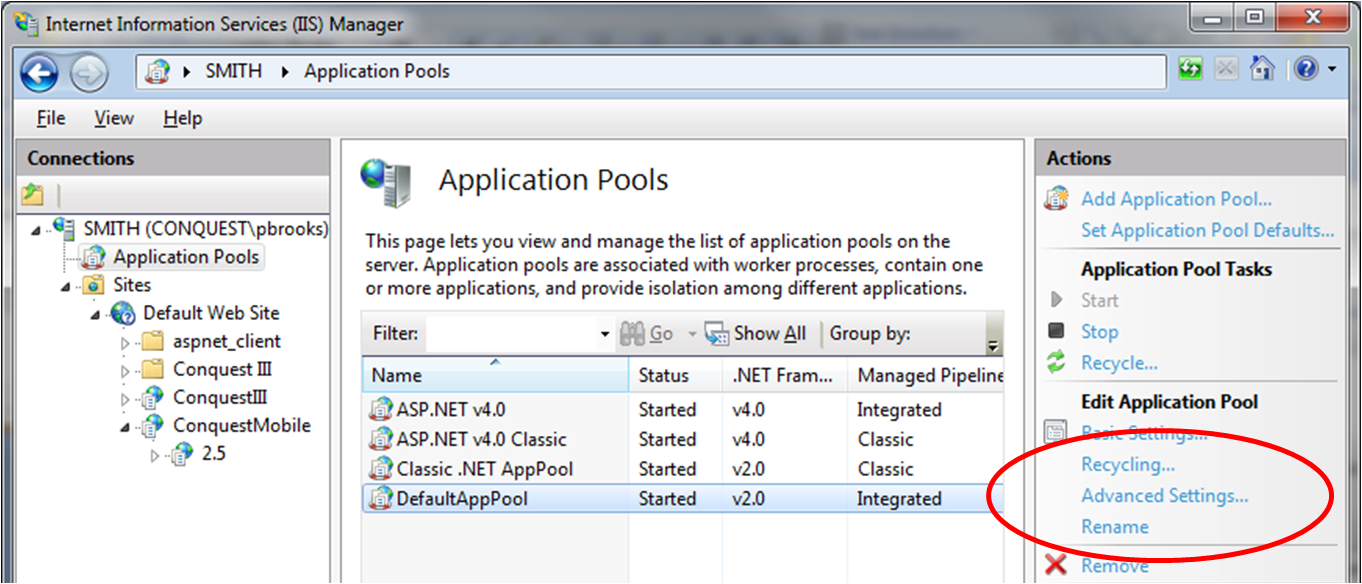Click the Recycle action link
The image size is (1362, 584).
[1119, 363]
